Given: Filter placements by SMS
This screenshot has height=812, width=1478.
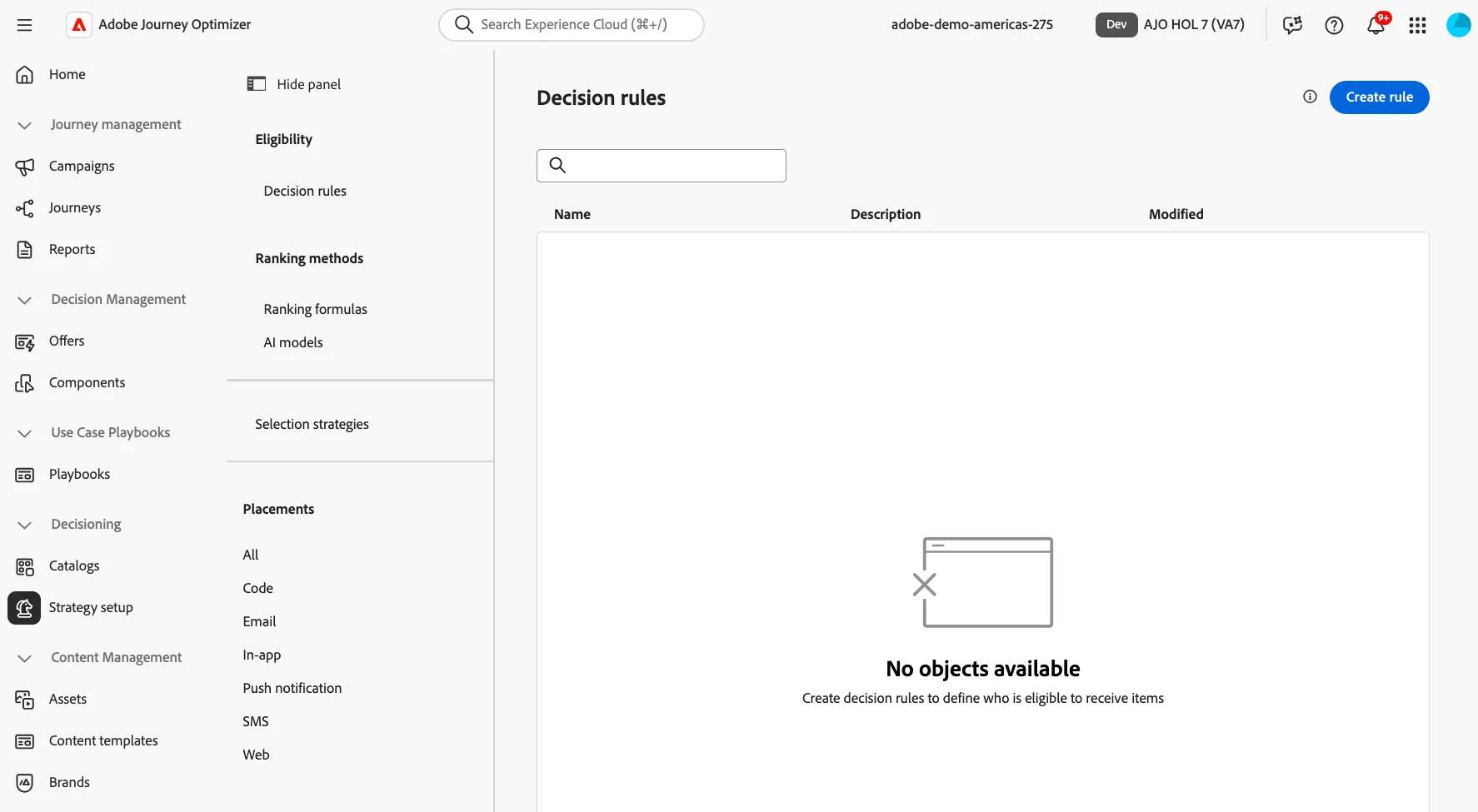Looking at the screenshot, I should (x=256, y=722).
